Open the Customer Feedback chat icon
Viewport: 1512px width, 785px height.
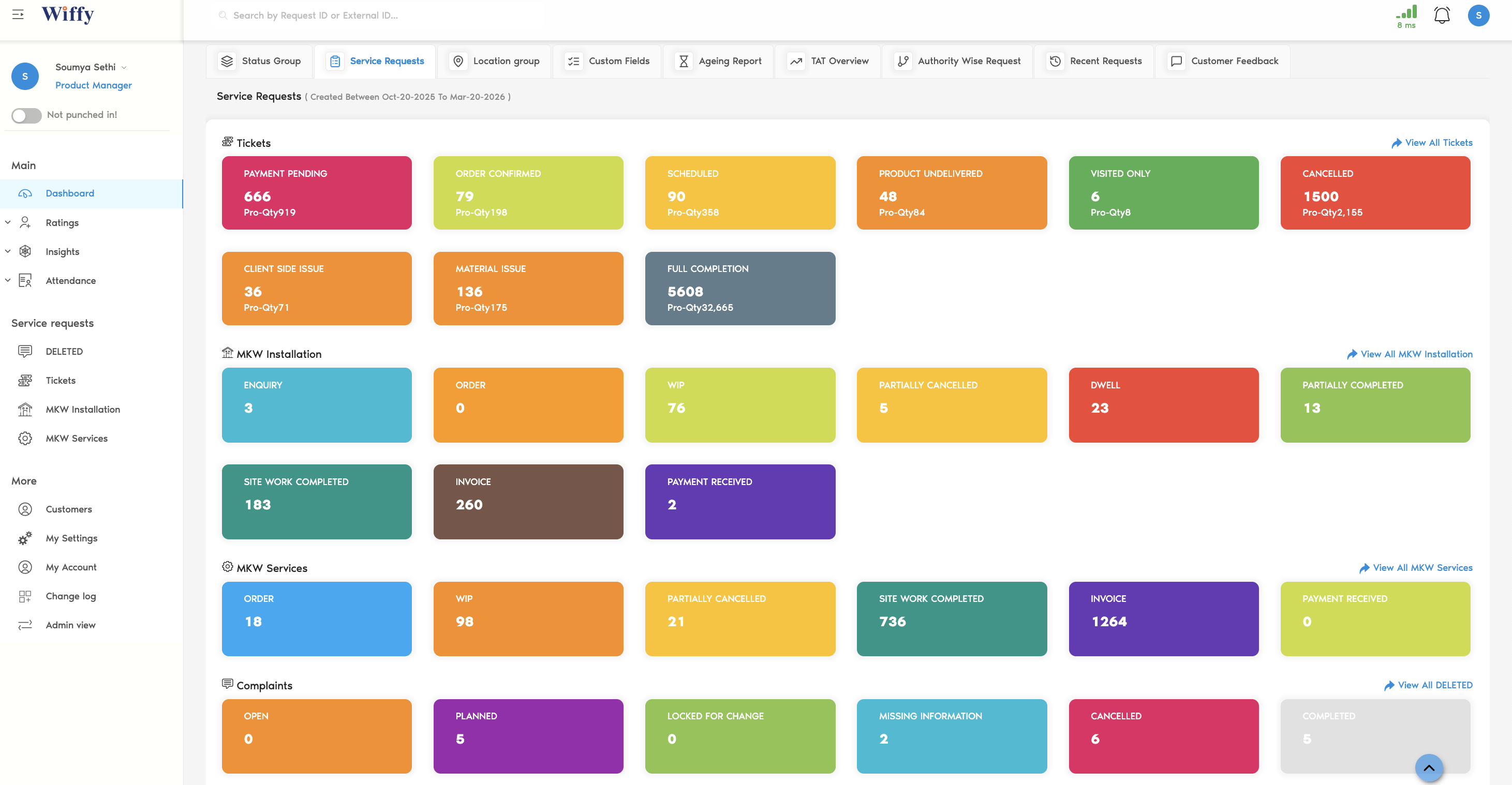point(1176,61)
